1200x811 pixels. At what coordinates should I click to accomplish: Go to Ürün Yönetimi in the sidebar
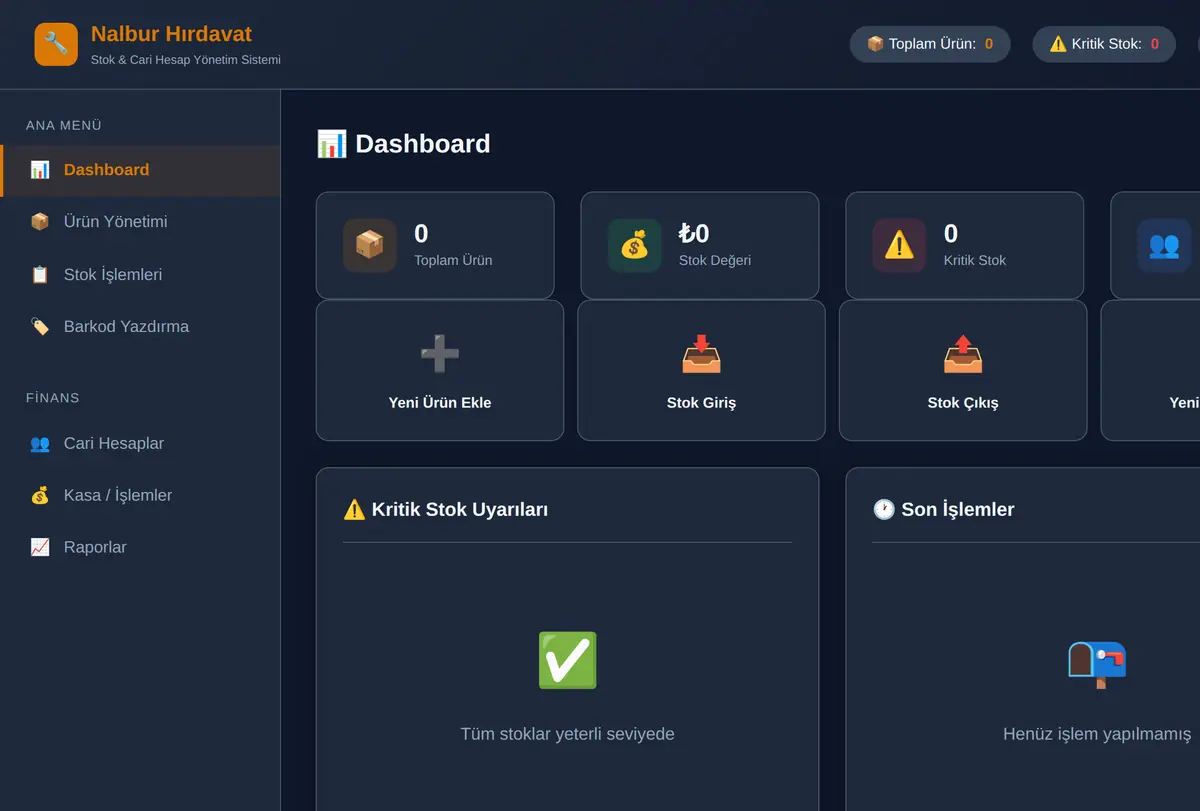coord(140,222)
